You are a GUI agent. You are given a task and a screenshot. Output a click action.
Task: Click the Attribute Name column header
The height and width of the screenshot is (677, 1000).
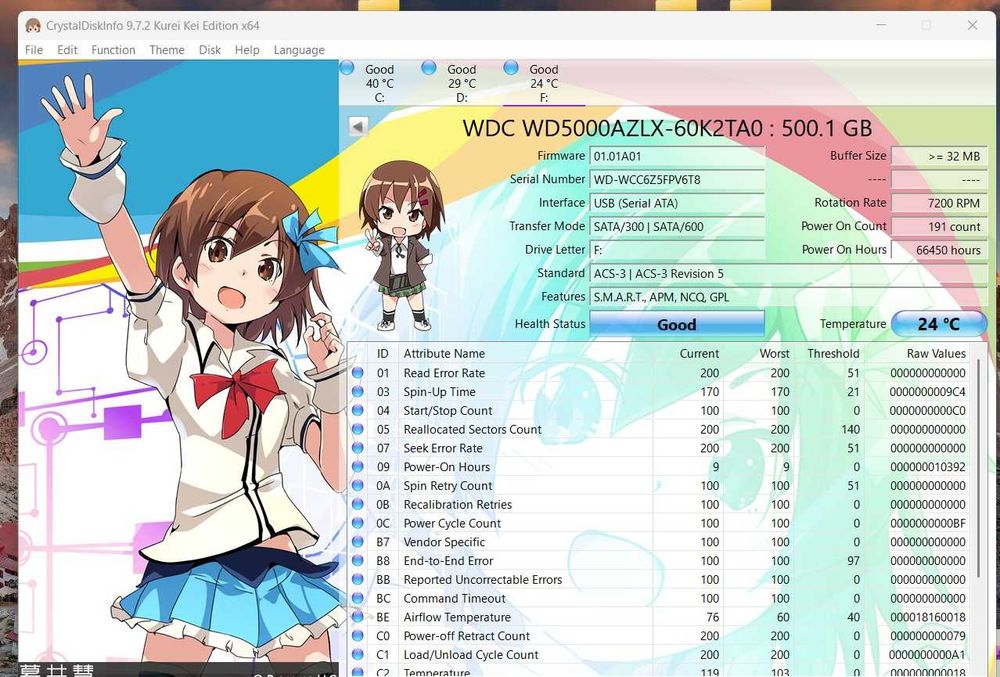(444, 354)
